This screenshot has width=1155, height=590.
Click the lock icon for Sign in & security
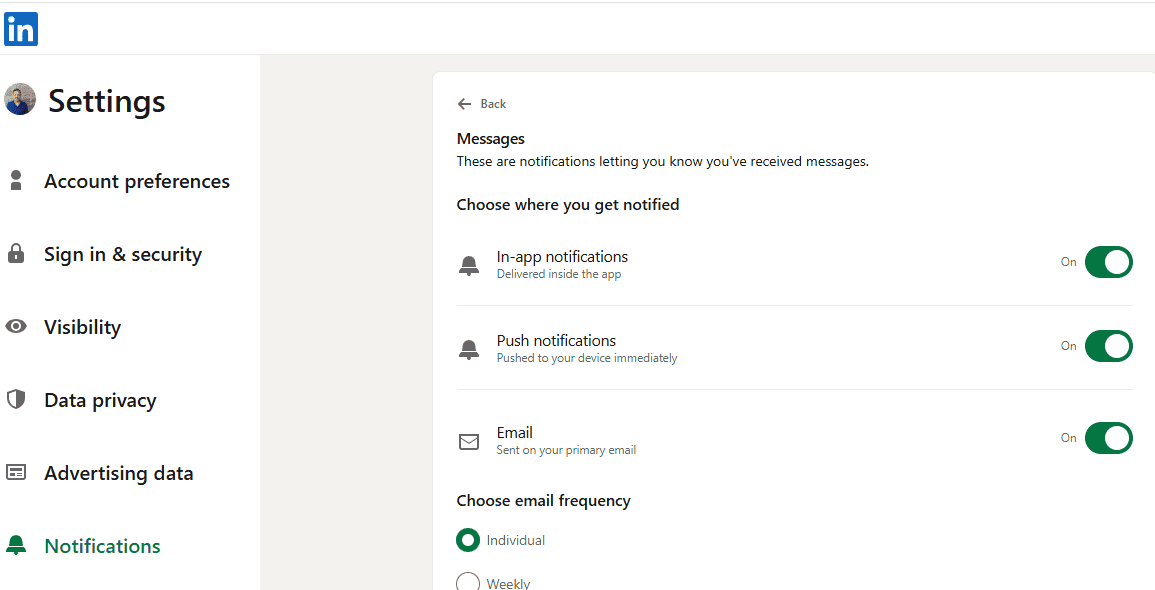point(16,254)
